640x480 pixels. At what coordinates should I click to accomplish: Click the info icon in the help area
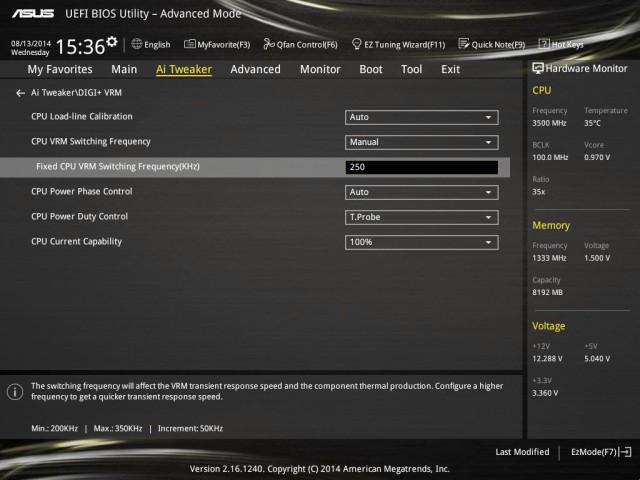tap(15, 392)
